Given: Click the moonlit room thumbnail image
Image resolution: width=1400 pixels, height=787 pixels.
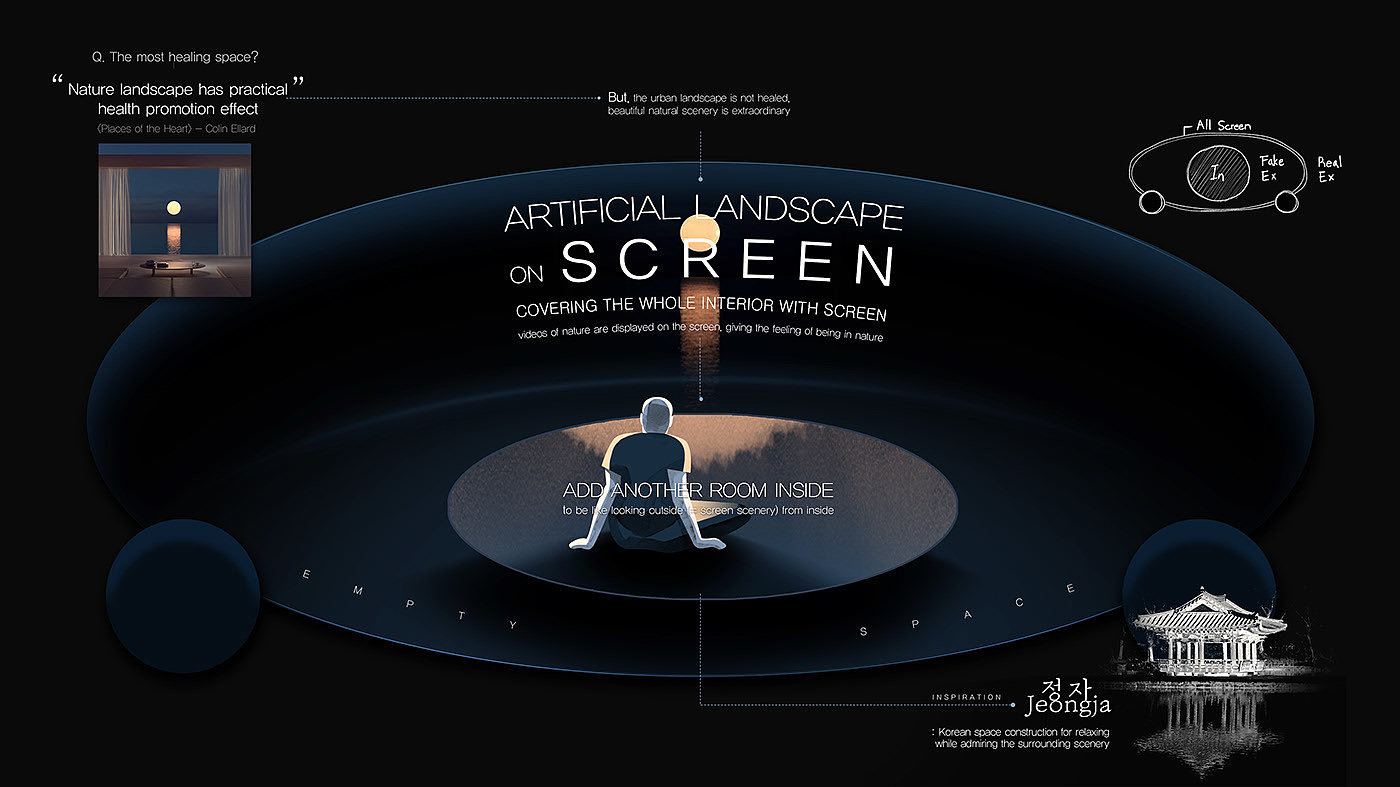Looking at the screenshot, I should click(x=175, y=219).
